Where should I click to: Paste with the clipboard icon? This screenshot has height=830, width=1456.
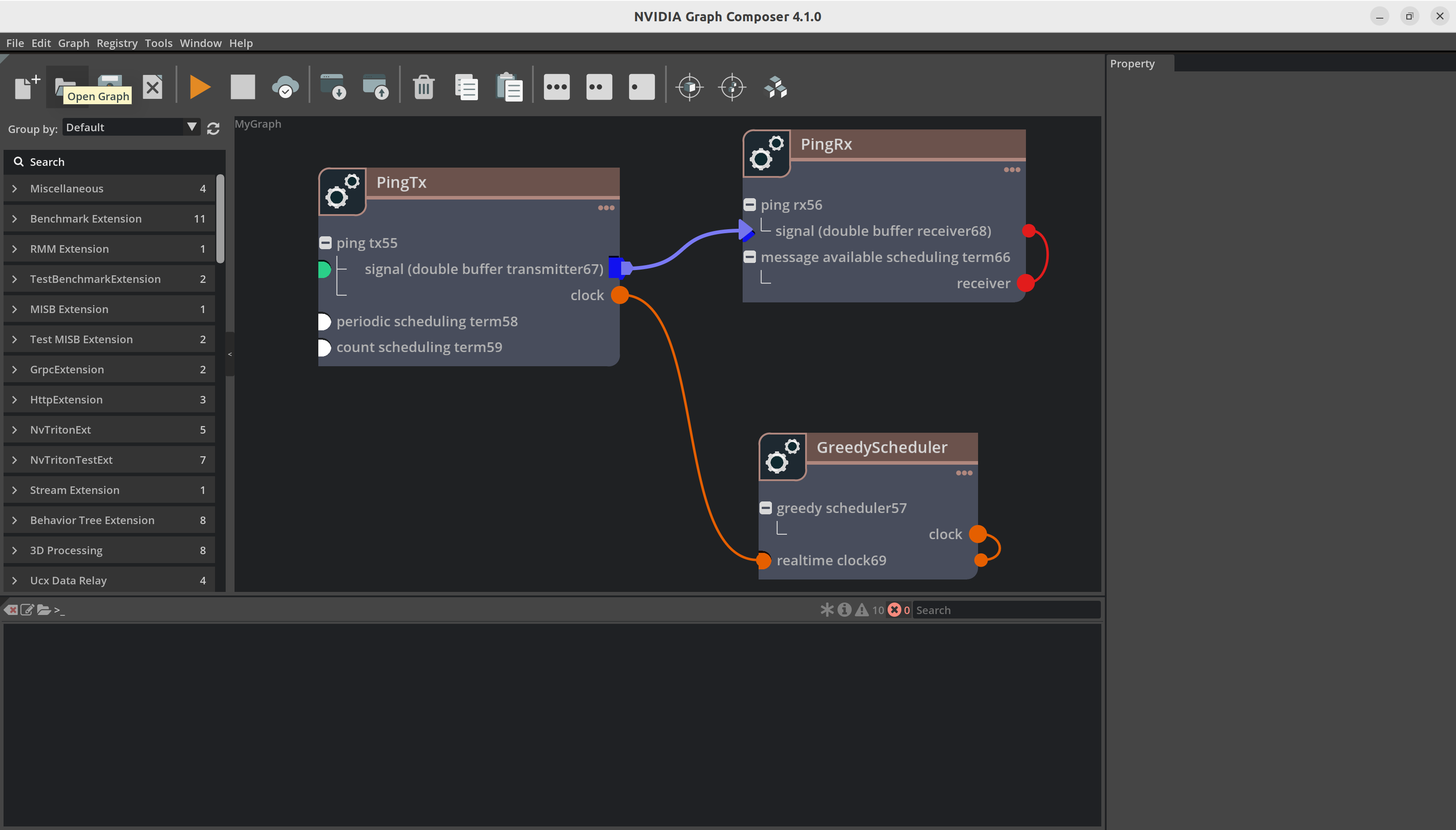pyautogui.click(x=509, y=87)
